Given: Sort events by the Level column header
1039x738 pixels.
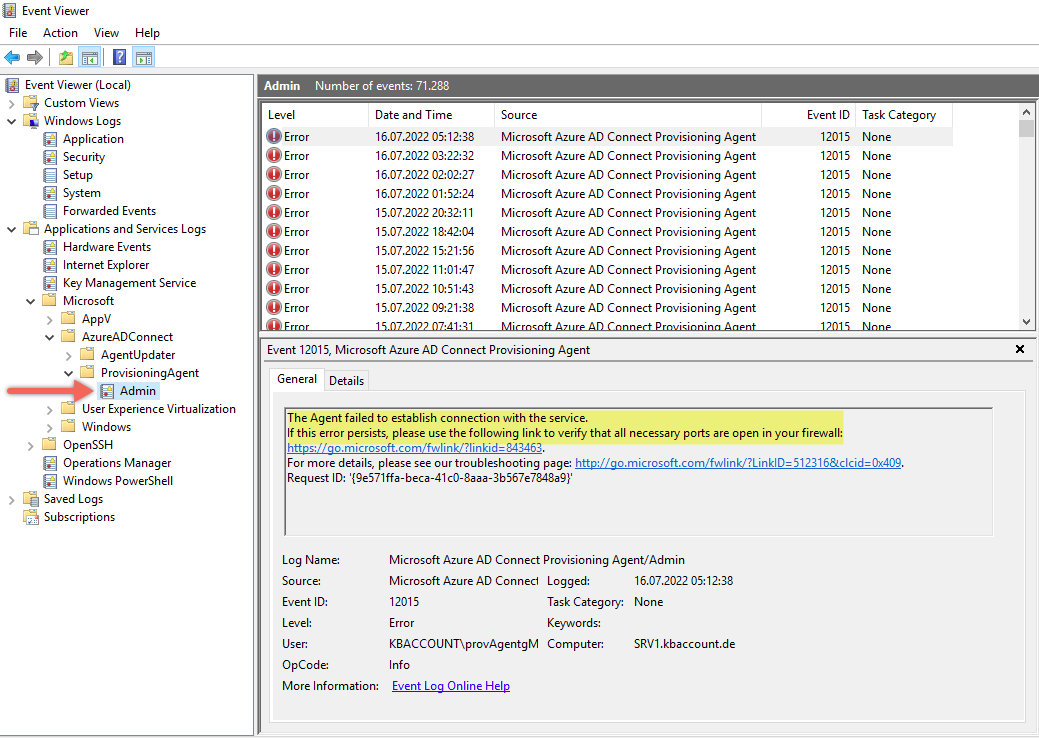Looking at the screenshot, I should (x=315, y=115).
